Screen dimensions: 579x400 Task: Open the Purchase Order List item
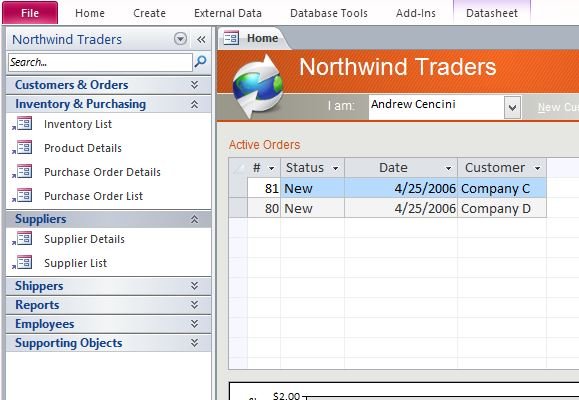click(93, 196)
